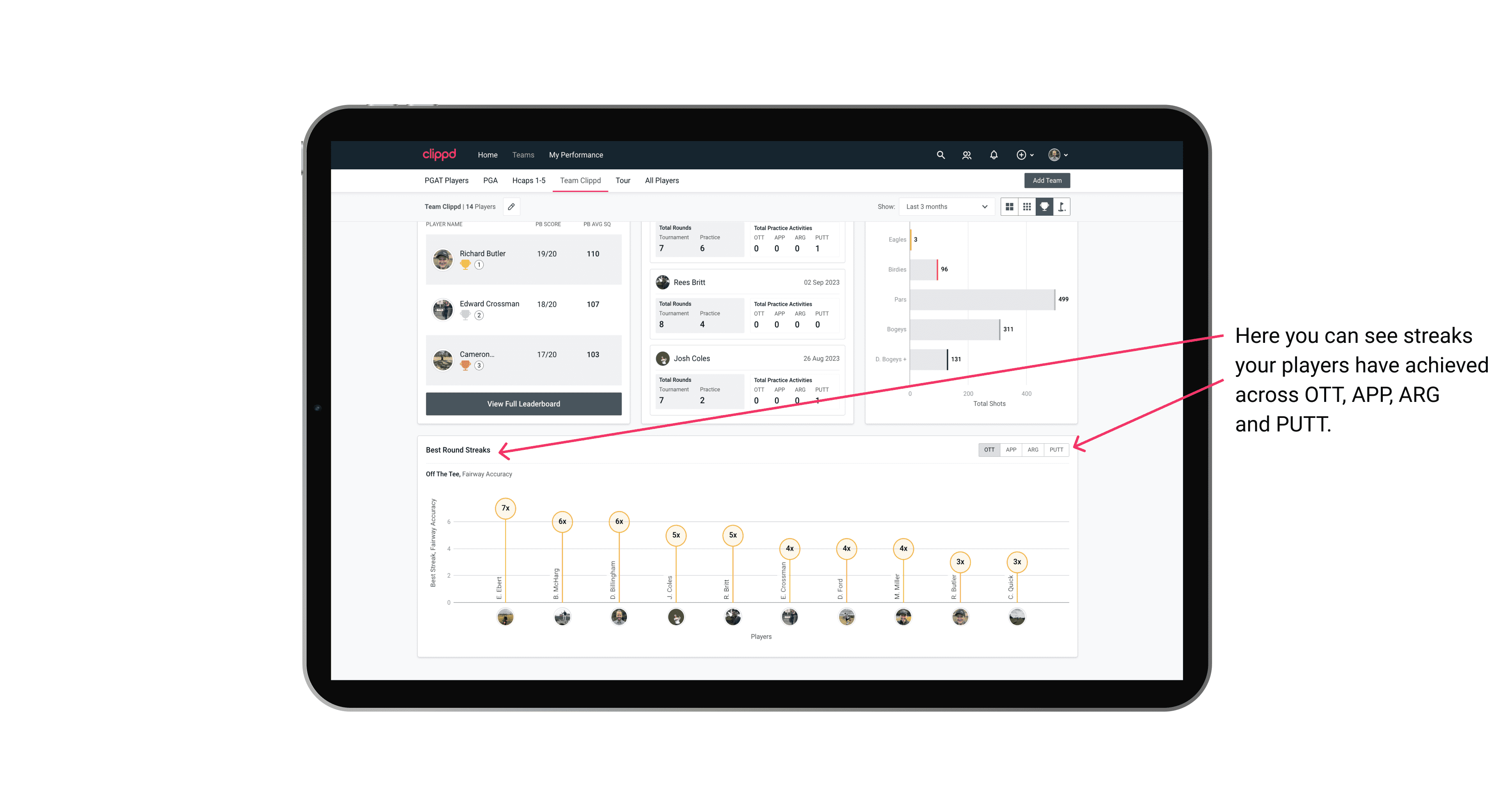Screen dimensions: 1510x812
Task: Select the APP streak filter button
Action: coord(1010,450)
